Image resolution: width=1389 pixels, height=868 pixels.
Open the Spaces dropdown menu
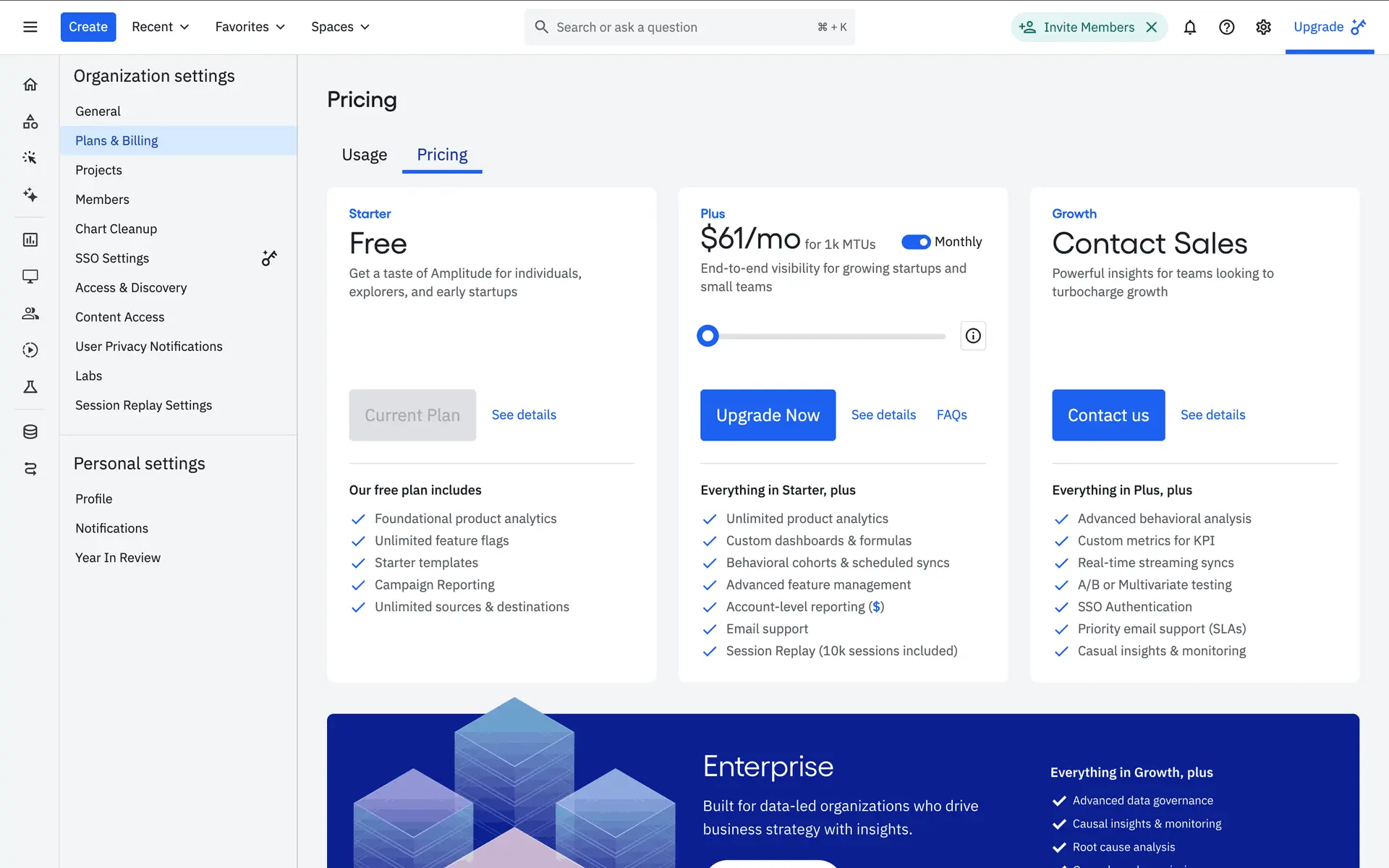340,27
